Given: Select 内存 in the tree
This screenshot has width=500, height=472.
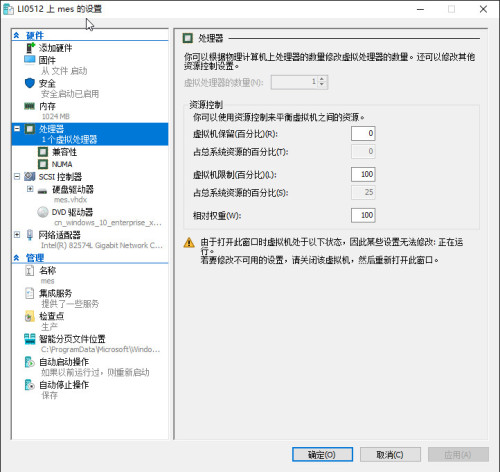Looking at the screenshot, I should (x=47, y=106).
